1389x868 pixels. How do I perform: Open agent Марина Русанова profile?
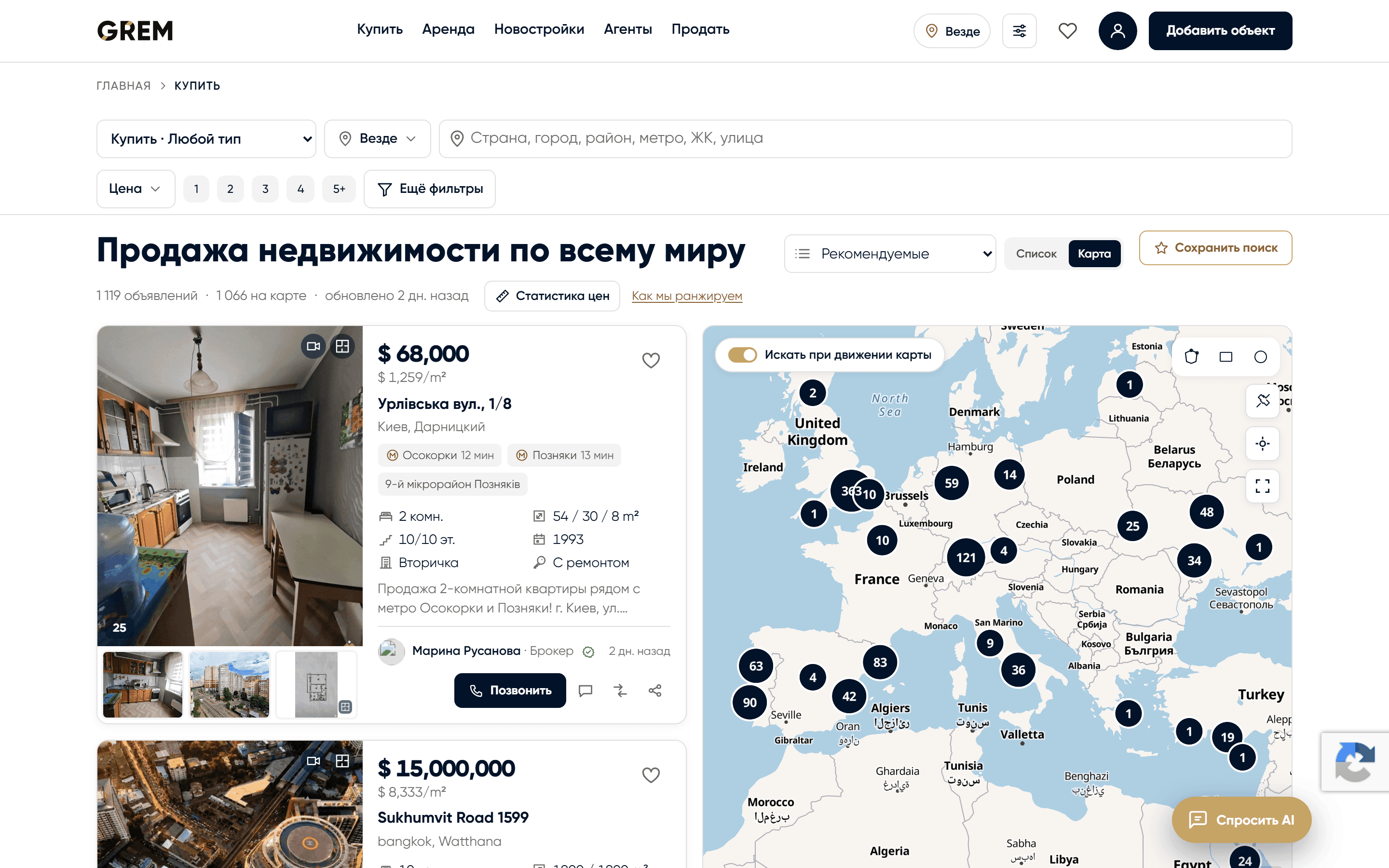(x=465, y=651)
